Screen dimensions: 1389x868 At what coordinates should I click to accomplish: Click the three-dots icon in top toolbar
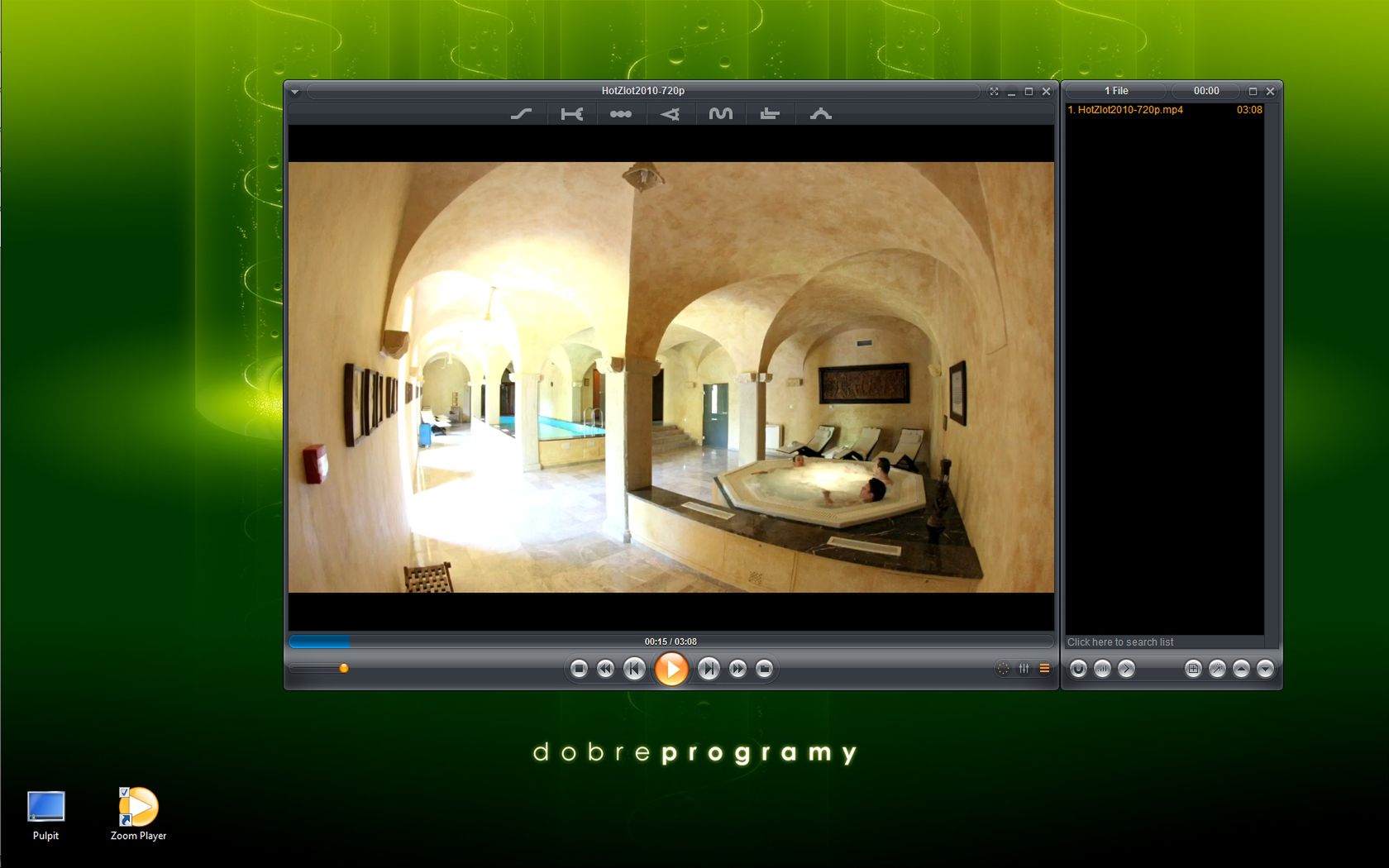pos(621,114)
